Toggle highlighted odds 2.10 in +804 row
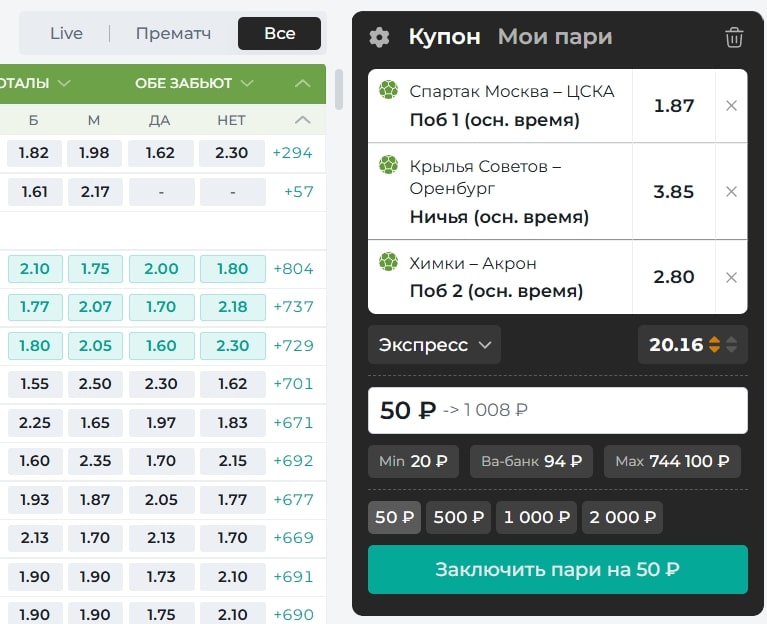The image size is (767, 624). click(x=35, y=269)
